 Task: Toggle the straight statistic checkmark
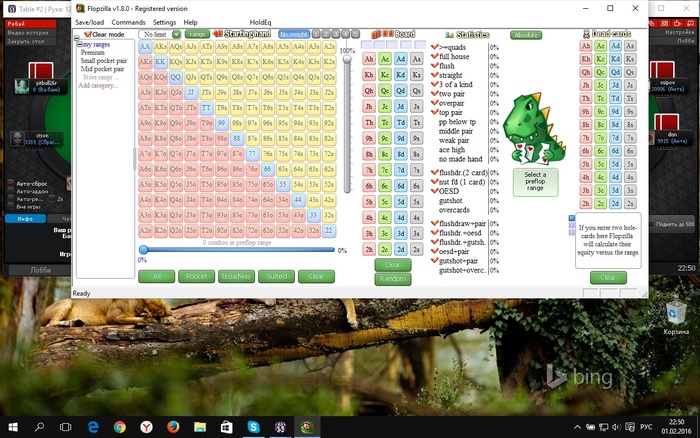434,75
